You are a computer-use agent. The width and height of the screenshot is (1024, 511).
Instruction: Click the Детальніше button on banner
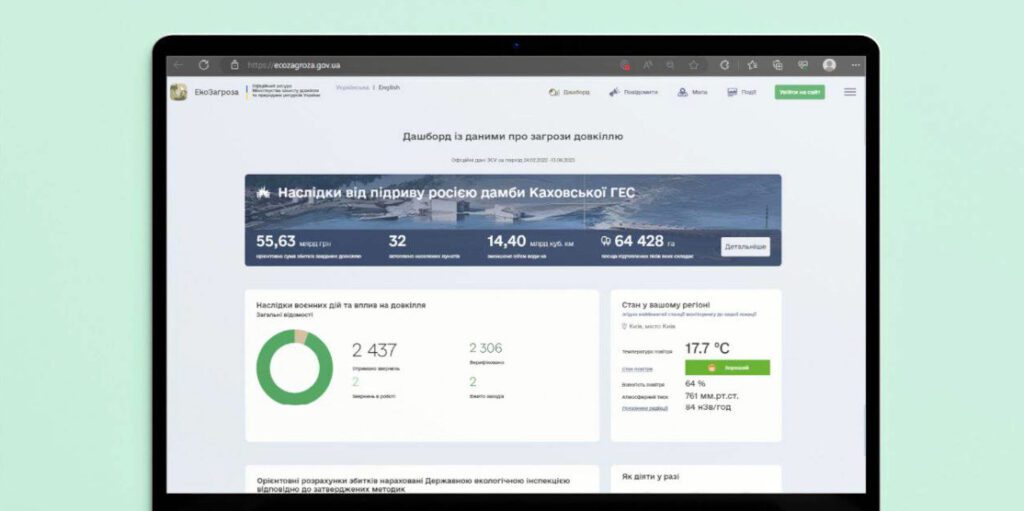pos(745,246)
